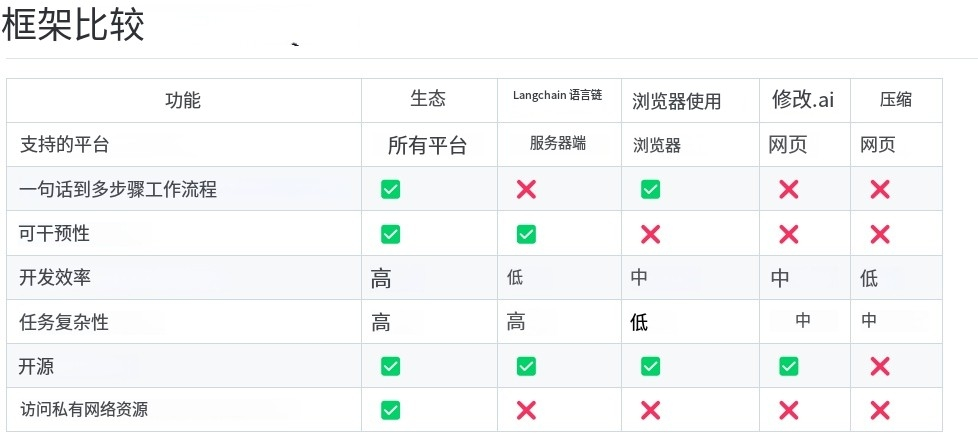Click the Langchain 语言链 column header

pos(558,95)
